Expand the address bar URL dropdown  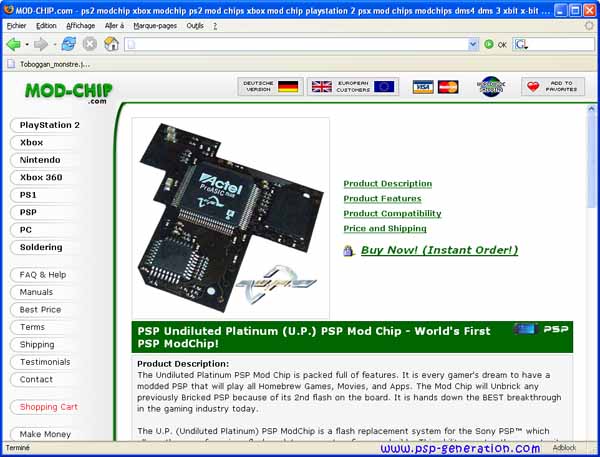tap(473, 44)
